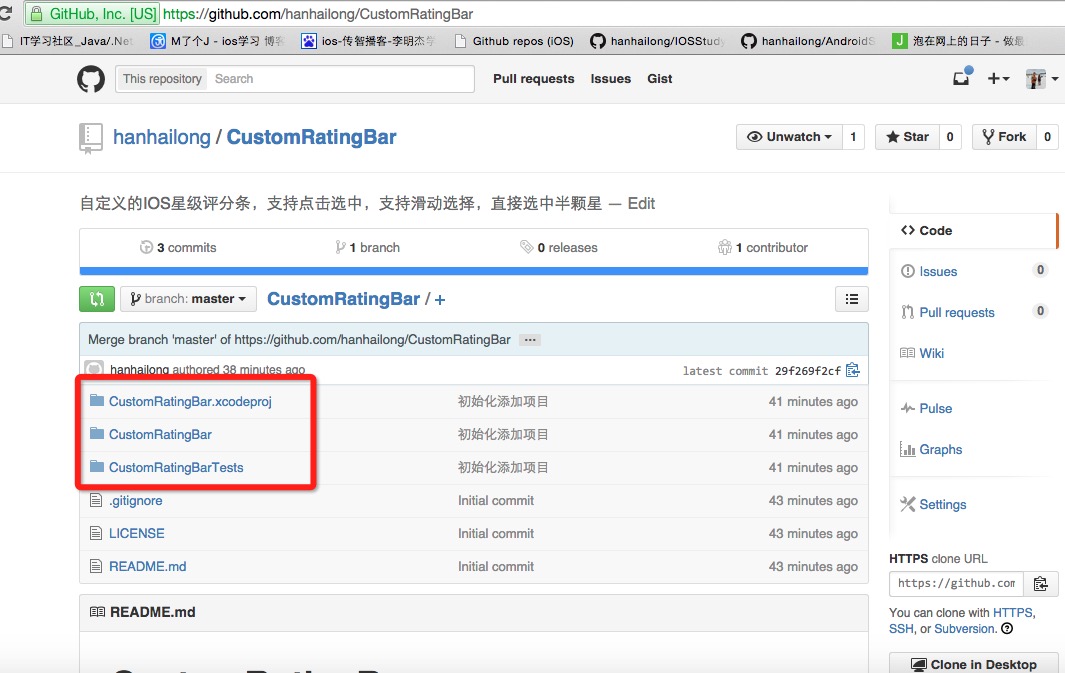Open the Github repos (iOS) bookmark
Image resolution: width=1065 pixels, height=673 pixels.
(515, 41)
